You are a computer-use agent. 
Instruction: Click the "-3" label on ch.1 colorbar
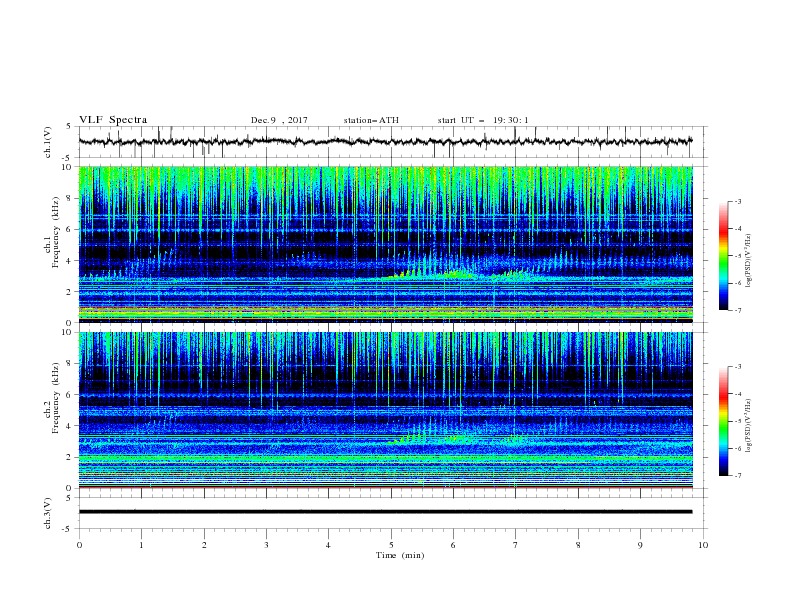click(x=737, y=201)
